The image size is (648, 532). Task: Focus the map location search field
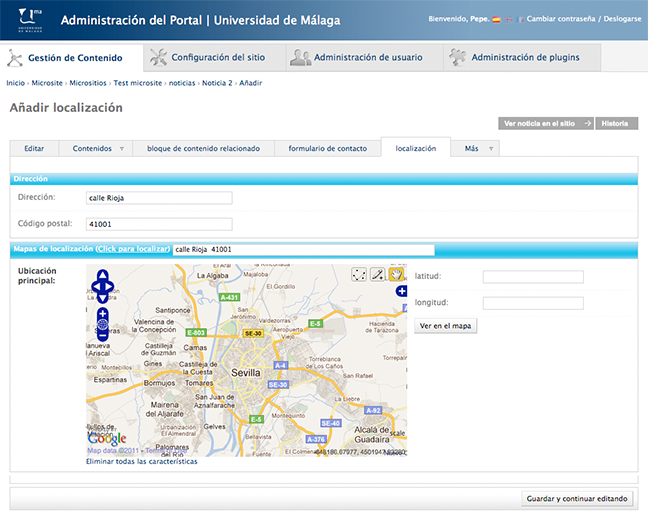[x=303, y=249]
